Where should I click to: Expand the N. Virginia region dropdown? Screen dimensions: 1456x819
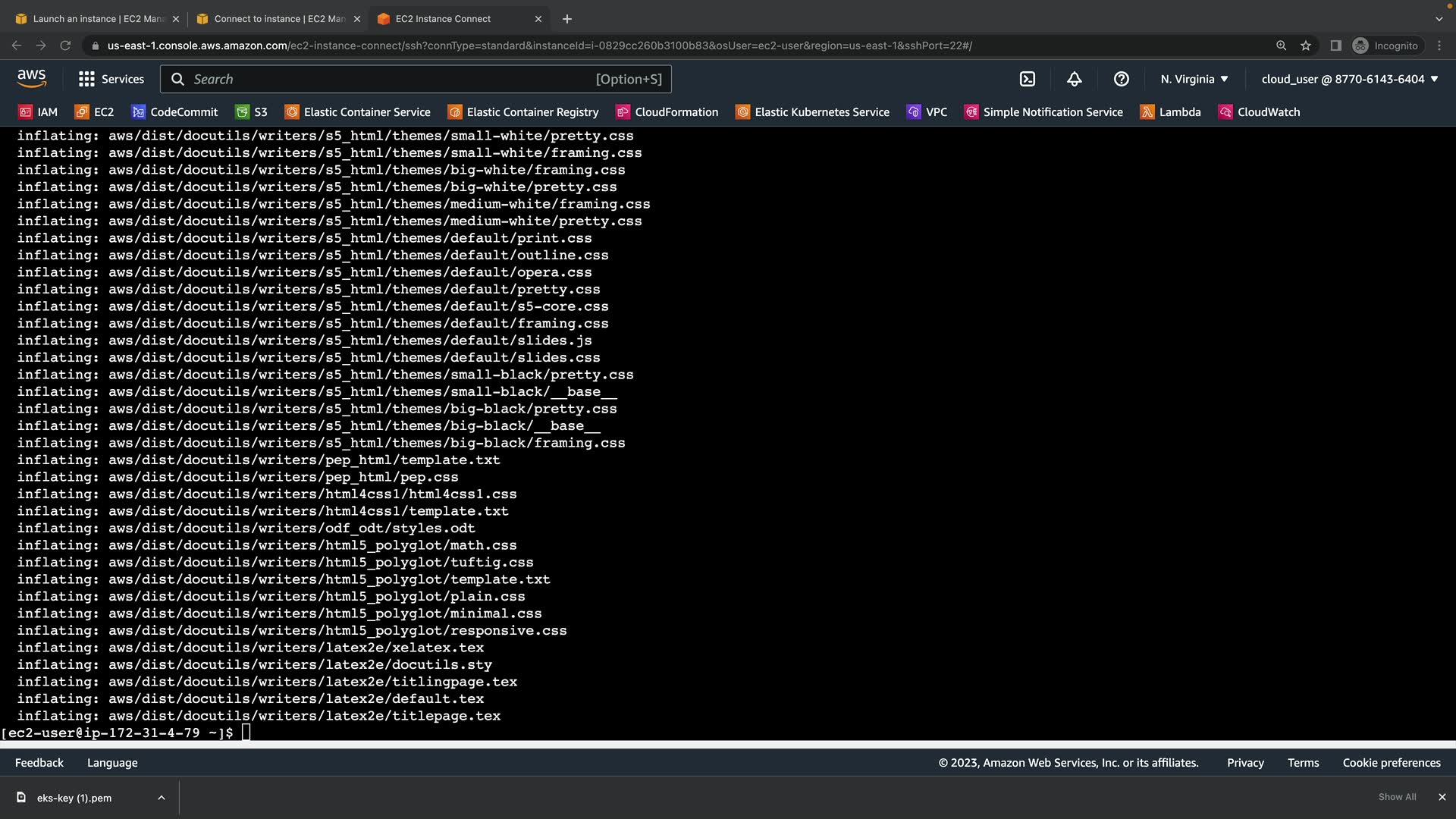coord(1194,79)
